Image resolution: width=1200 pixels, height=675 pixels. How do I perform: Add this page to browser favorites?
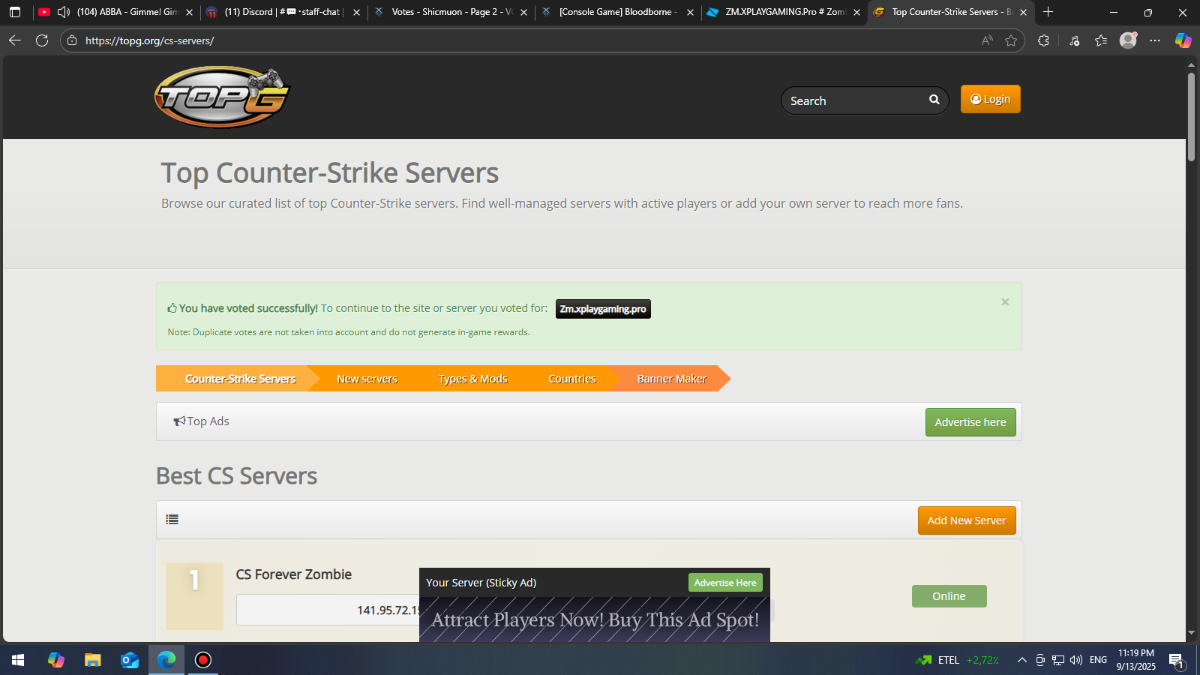pyautogui.click(x=1011, y=41)
